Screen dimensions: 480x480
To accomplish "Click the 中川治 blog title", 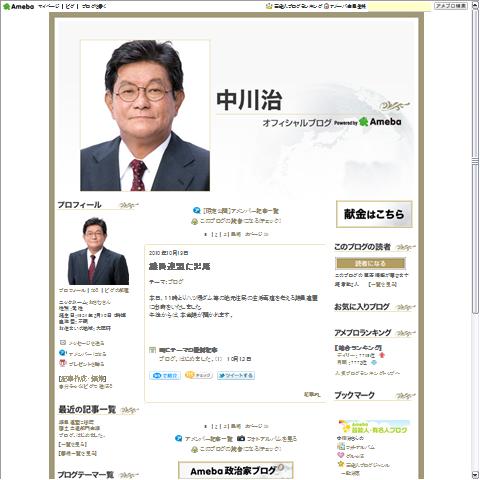I will [249, 100].
